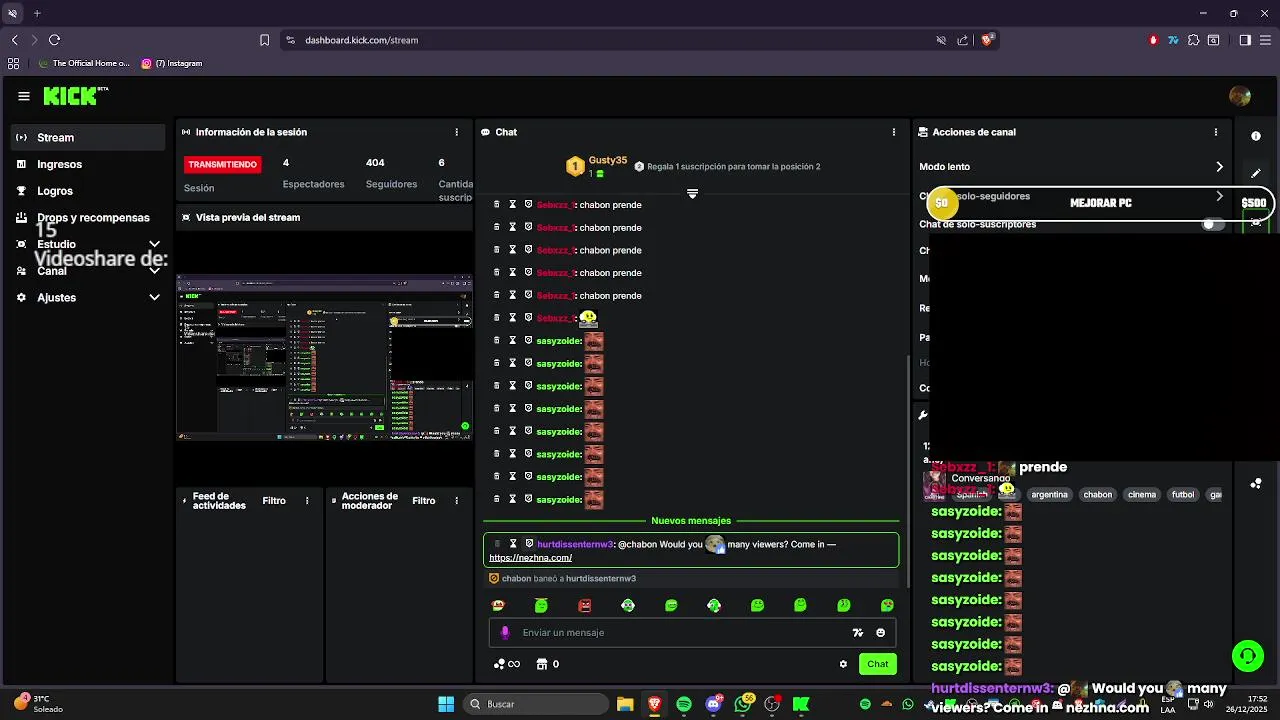Ban user on first 'chabon prende' message
The width and height of the screenshot is (1280, 720).
(529, 204)
